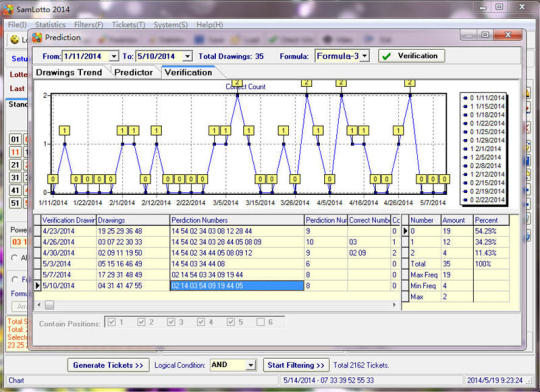Click the Perdiction Numbers column header
Viewport: 540px width, 392px height.
coord(237,220)
